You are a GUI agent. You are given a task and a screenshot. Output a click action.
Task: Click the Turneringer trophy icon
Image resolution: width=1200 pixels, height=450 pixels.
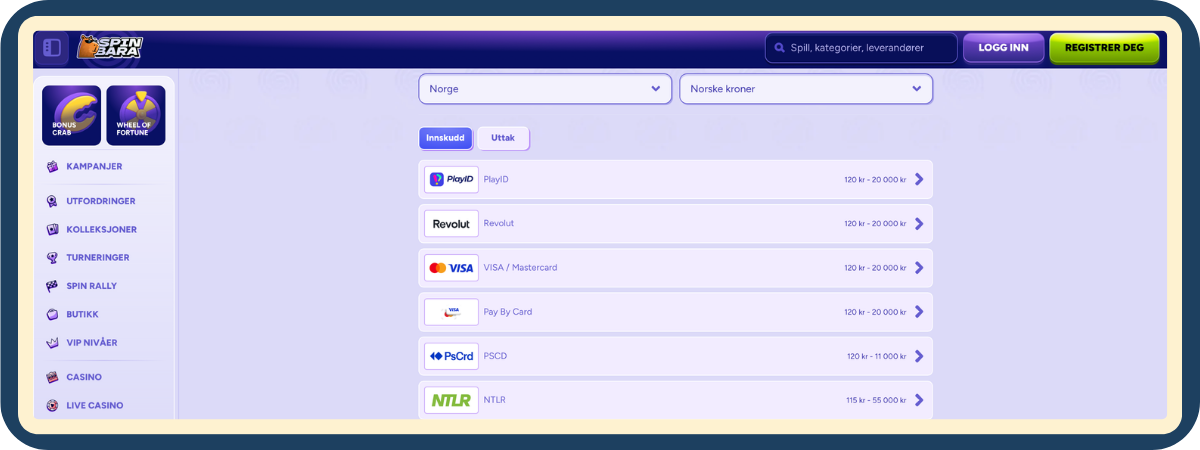click(x=52, y=257)
